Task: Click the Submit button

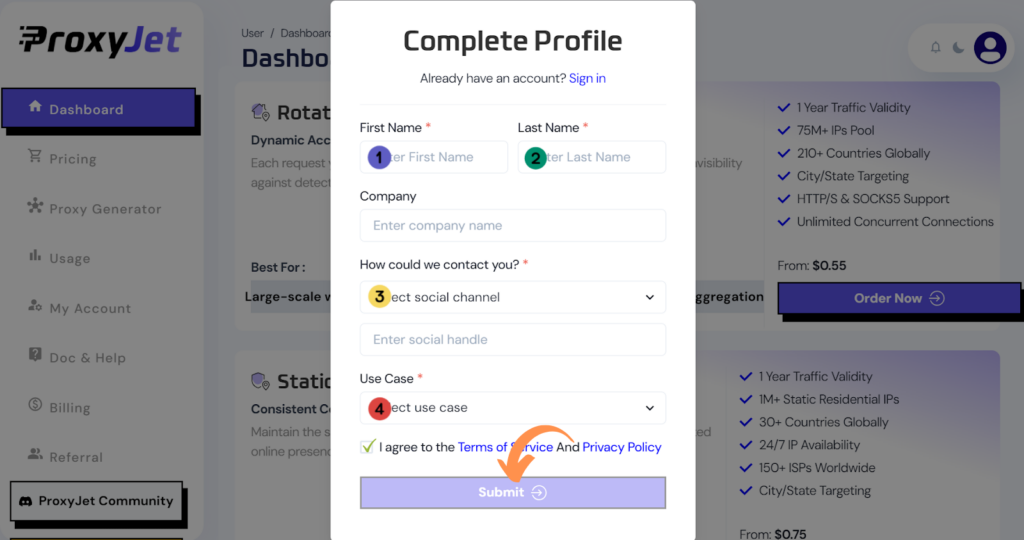Action: tap(513, 492)
